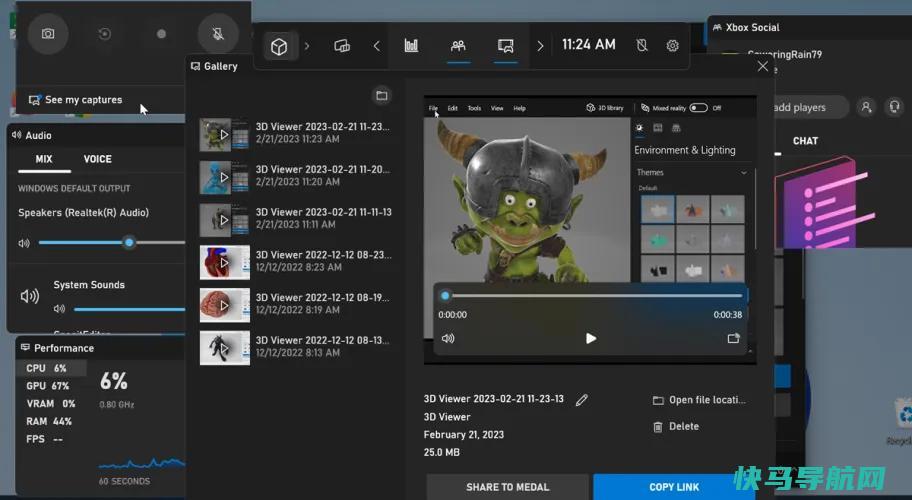Record the last 30 seconds
This screenshot has width=912, height=500.
click(105, 34)
